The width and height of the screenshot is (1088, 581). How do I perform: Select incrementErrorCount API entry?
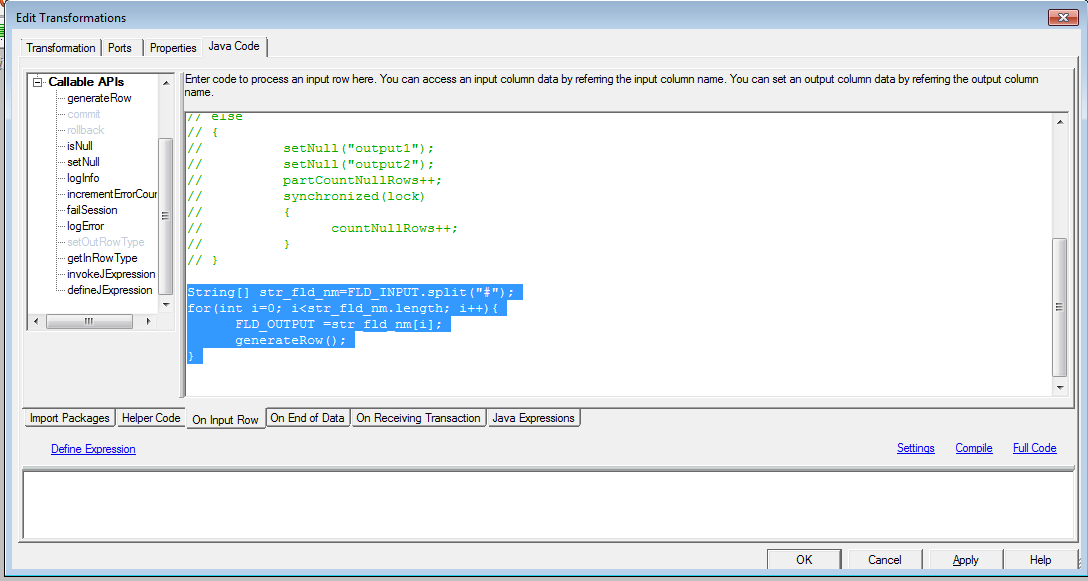pos(112,194)
